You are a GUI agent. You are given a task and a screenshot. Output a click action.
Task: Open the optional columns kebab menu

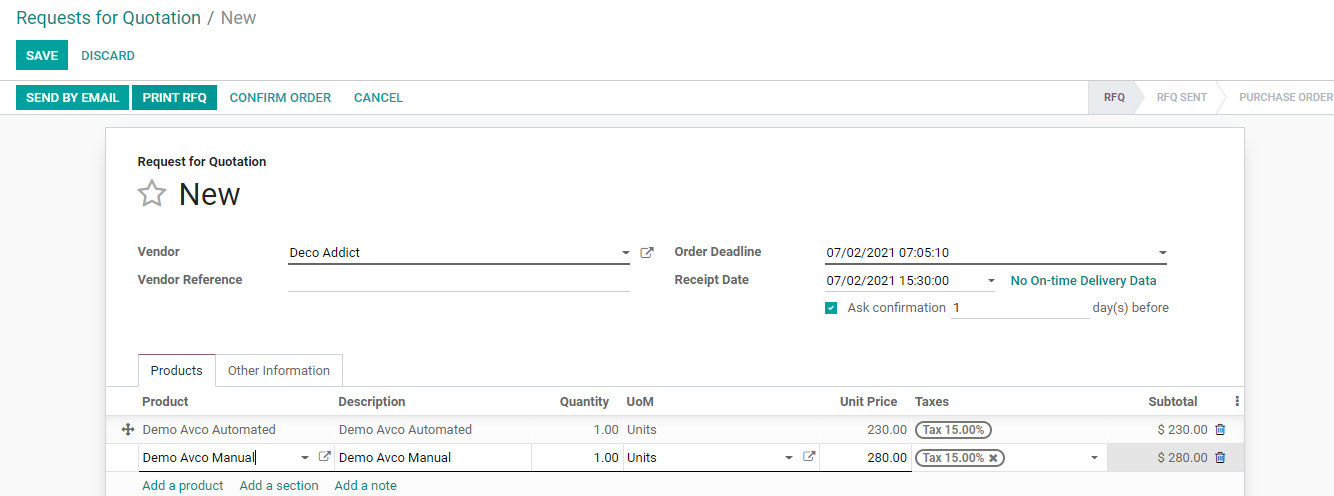[x=1237, y=401]
